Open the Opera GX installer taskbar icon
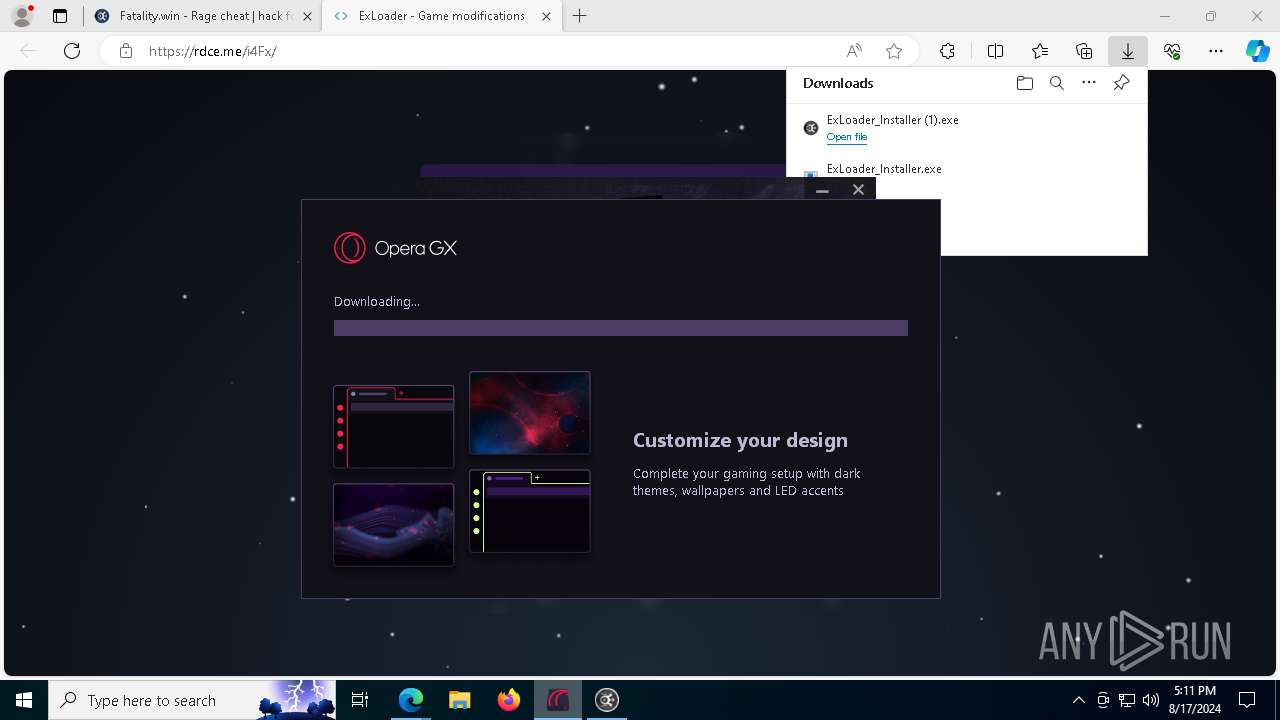The image size is (1280, 720). tap(558, 700)
